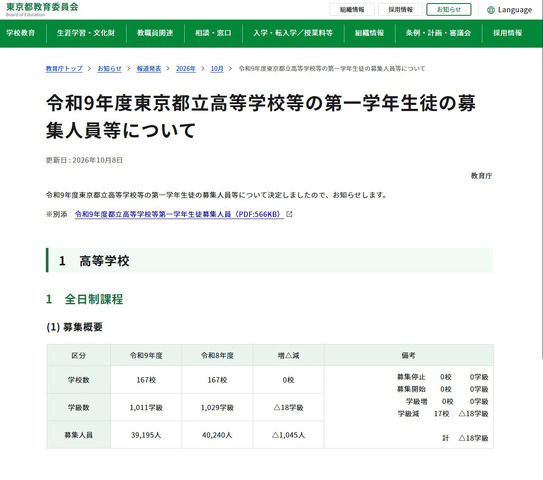The height and width of the screenshot is (480, 543).
Task: Click the main page title heading
Action: [x=261, y=117]
